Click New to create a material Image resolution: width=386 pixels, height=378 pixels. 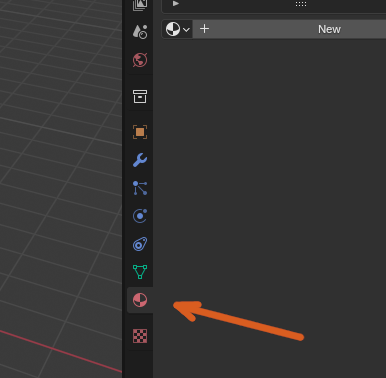[289, 29]
